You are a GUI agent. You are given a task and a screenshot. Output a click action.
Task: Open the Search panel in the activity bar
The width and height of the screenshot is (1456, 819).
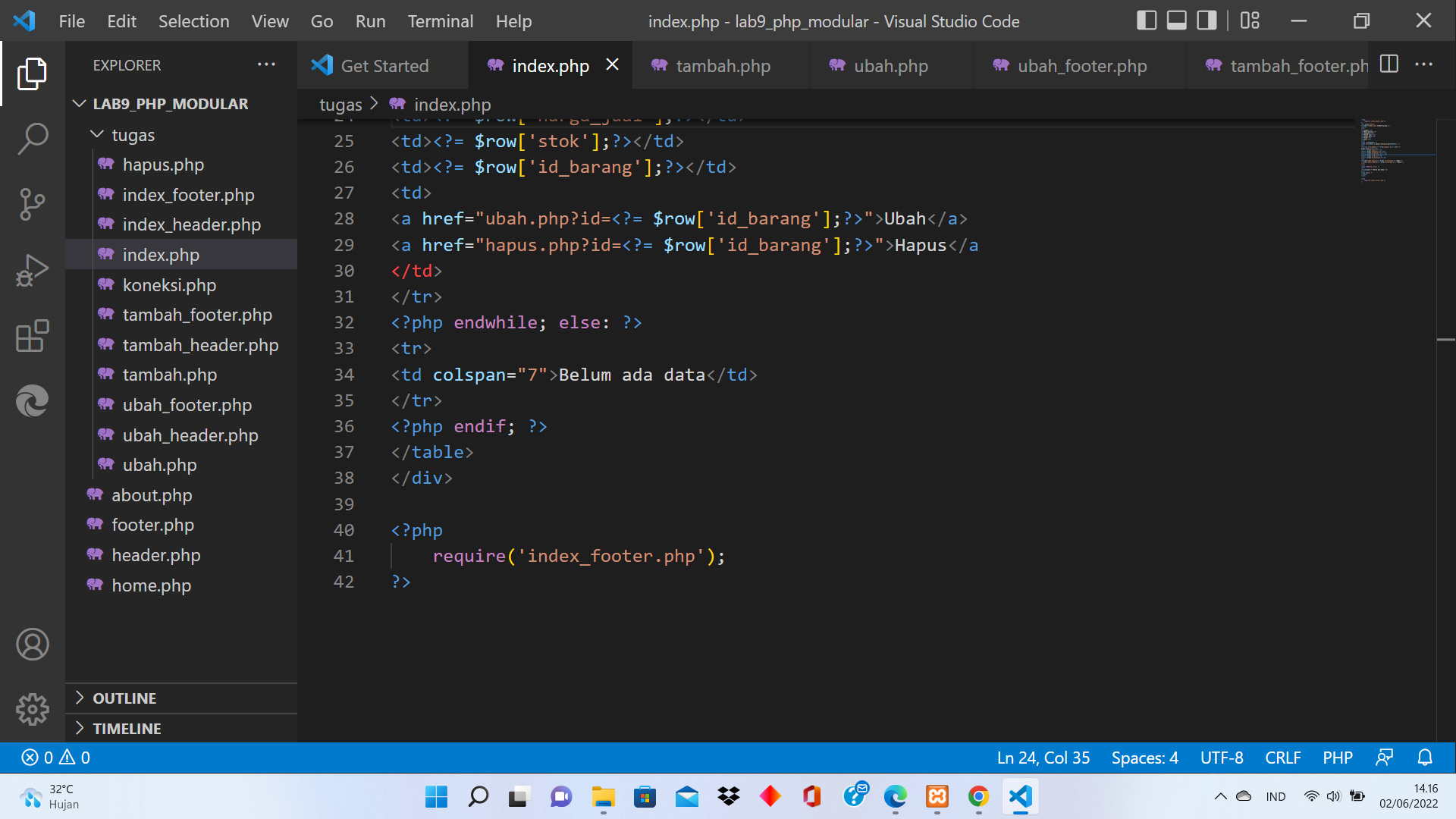tap(32, 138)
